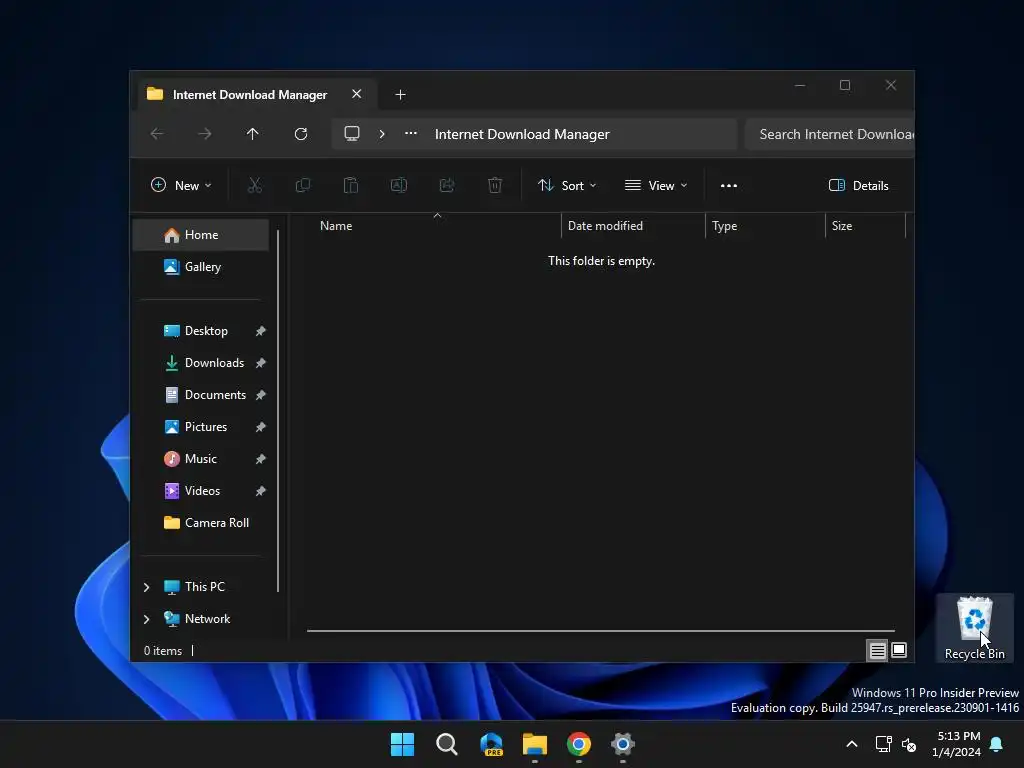Unpin Pictures using its pin icon

click(261, 427)
